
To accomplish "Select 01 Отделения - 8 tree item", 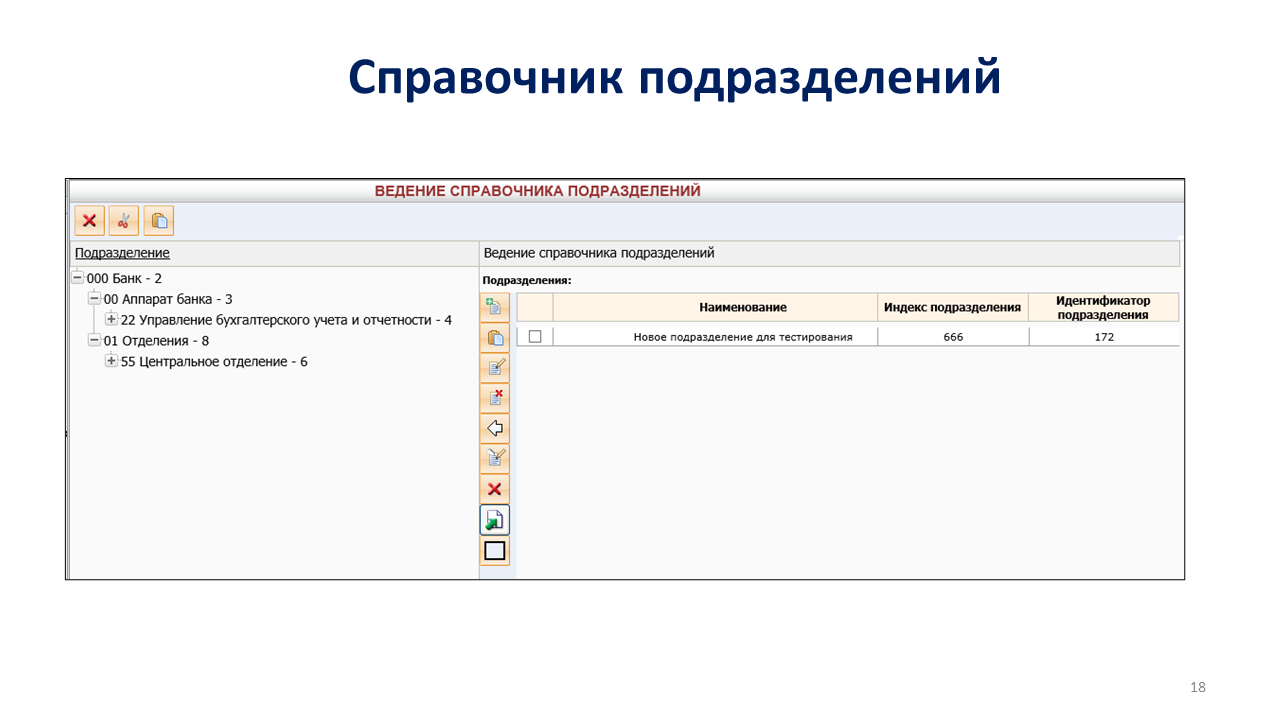I will (156, 341).
